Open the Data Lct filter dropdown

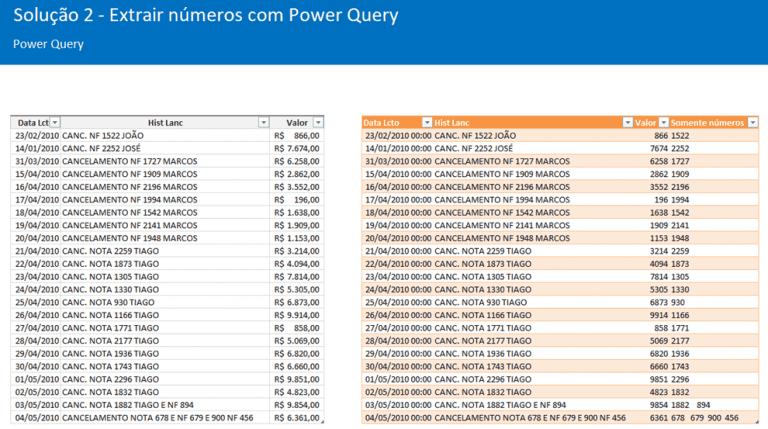(55, 122)
